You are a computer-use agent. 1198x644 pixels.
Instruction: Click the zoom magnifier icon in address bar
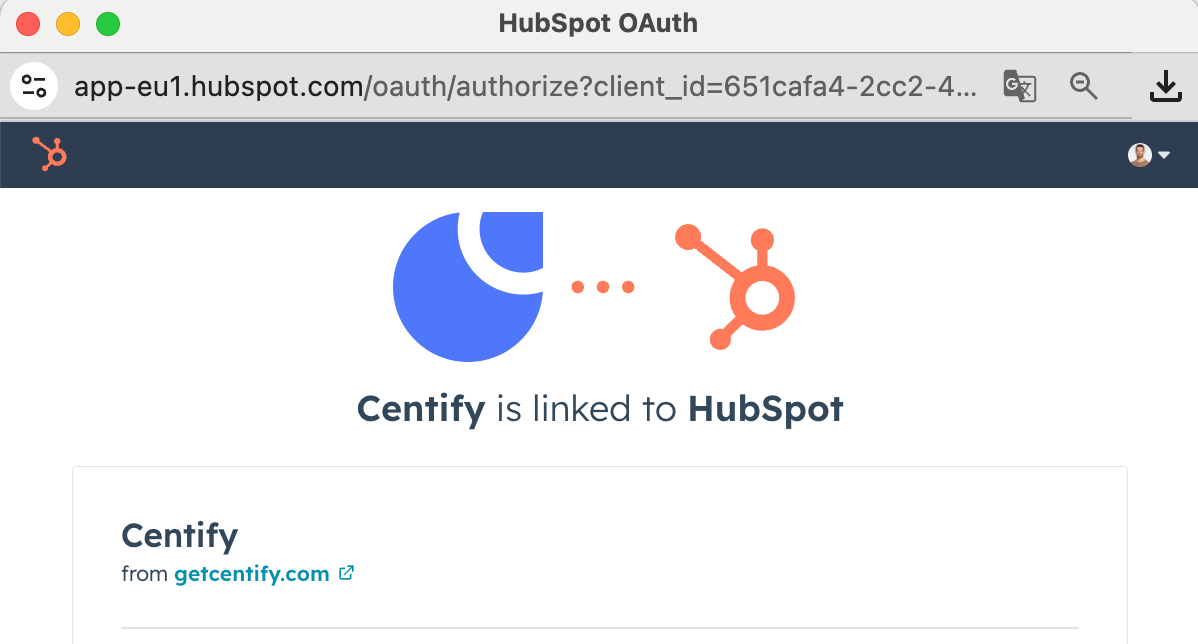pyautogui.click(x=1083, y=86)
